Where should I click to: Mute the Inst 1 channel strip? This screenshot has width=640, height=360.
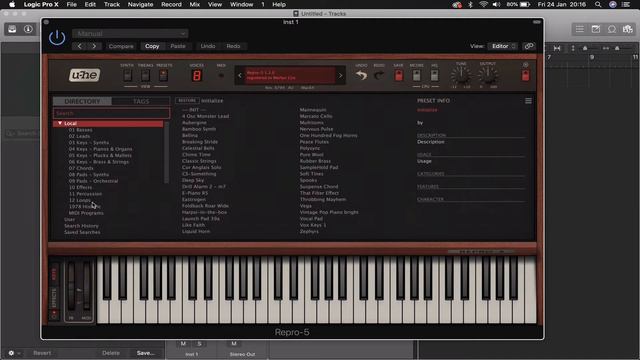point(183,344)
